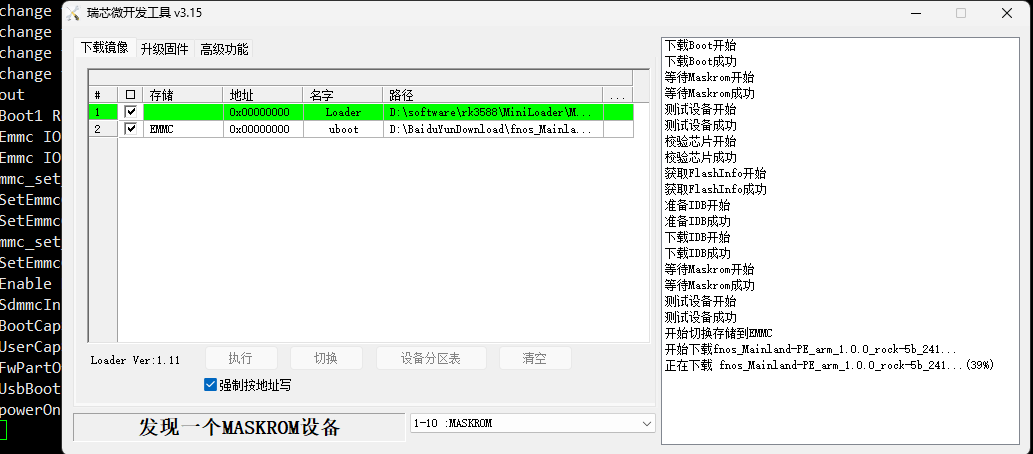
Task: Click log line 开始切换存储到EMMC
Action: (719, 333)
